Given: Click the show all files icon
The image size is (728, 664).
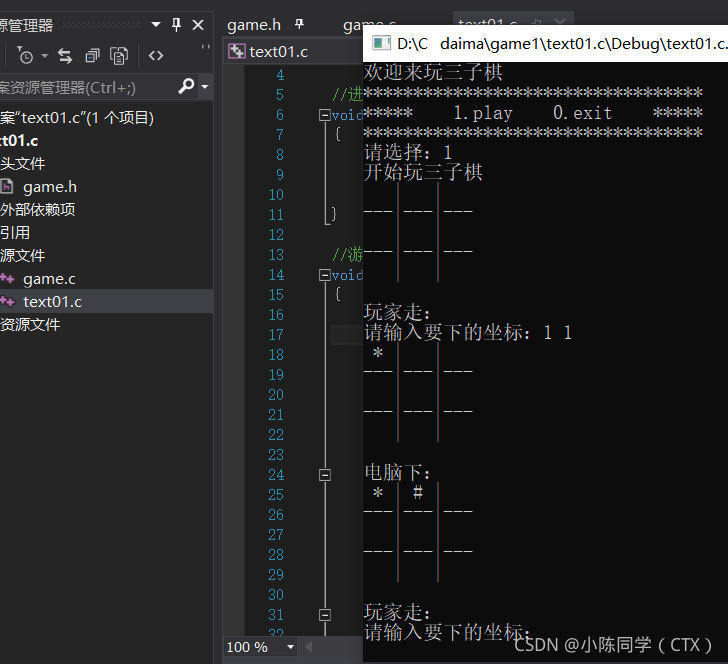Looking at the screenshot, I should [x=119, y=56].
